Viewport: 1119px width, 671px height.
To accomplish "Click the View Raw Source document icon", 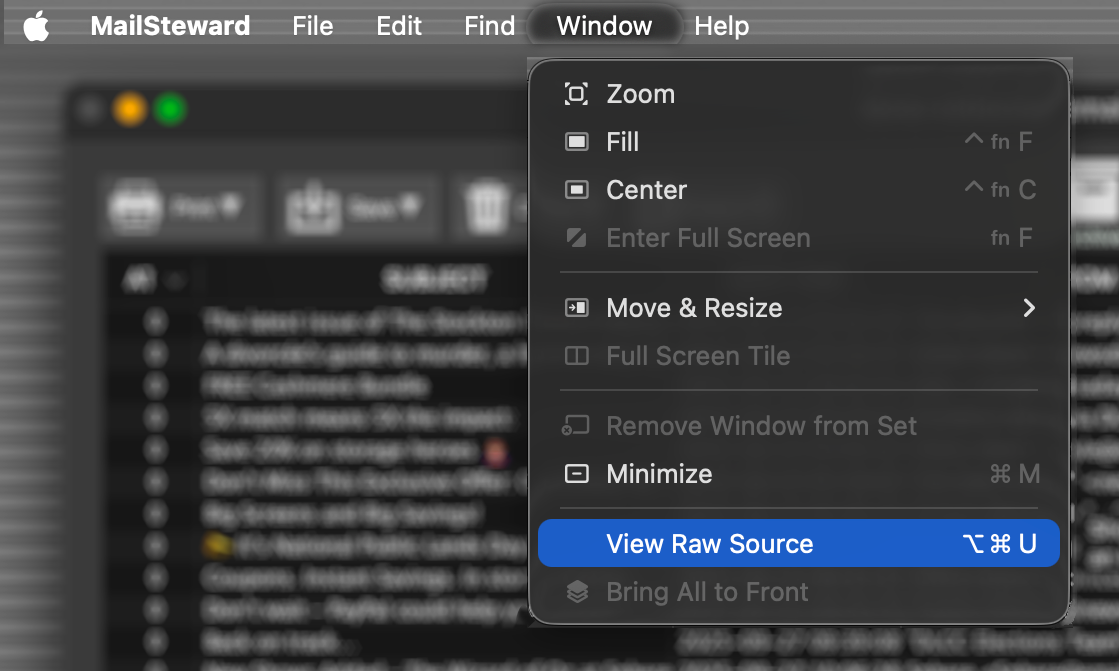I will click(x=575, y=543).
